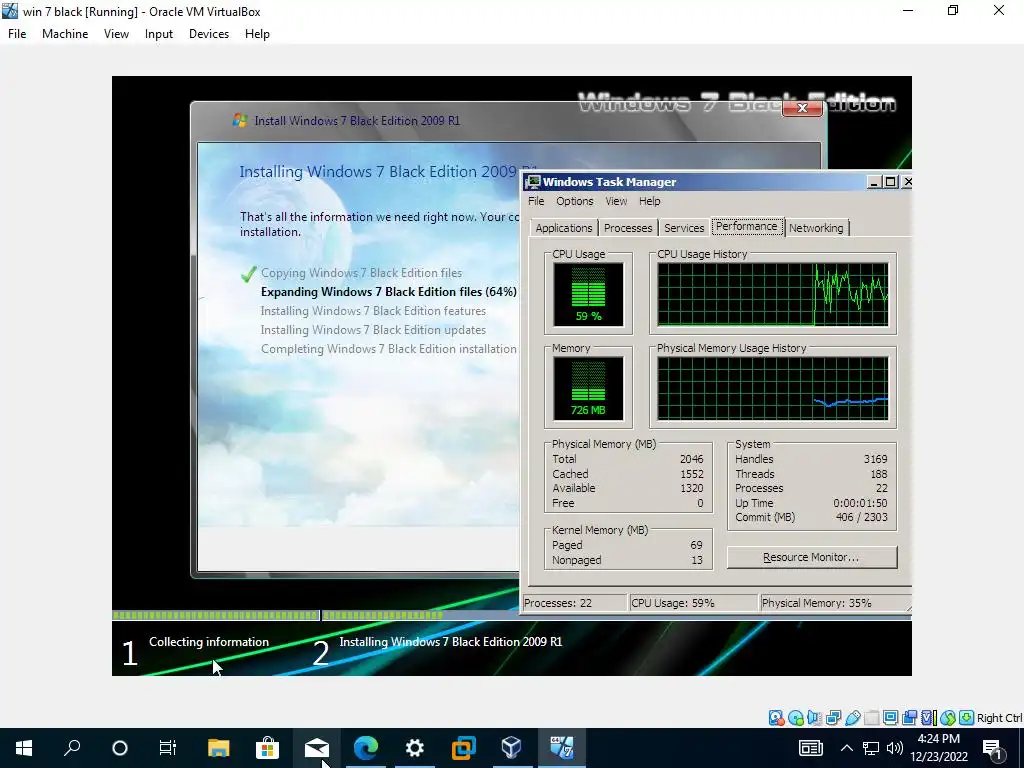Click the CPU Usage History graph
1024x768 pixels.
coord(773,294)
